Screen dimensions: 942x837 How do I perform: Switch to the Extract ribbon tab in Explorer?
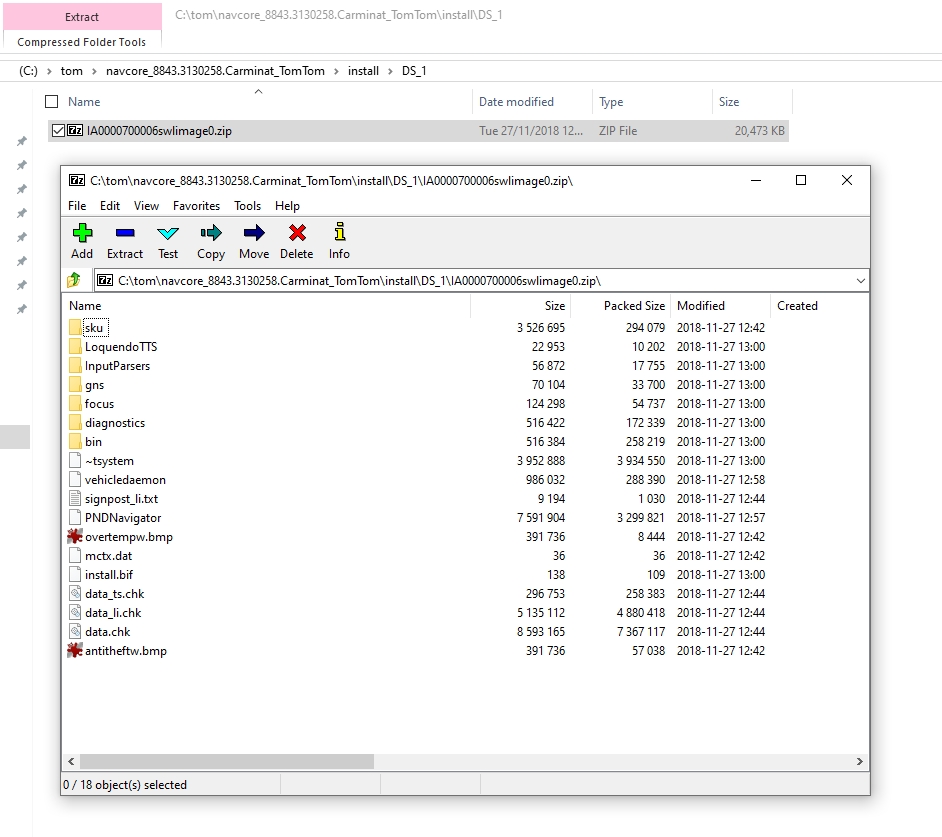point(82,17)
